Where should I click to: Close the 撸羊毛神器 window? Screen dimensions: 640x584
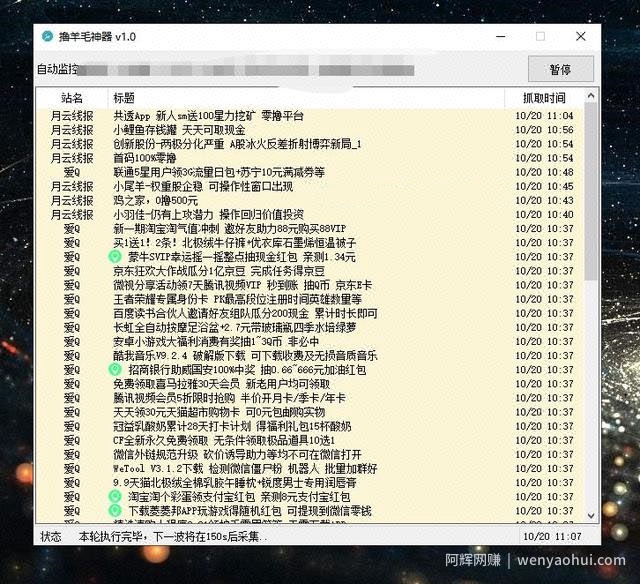[x=580, y=37]
